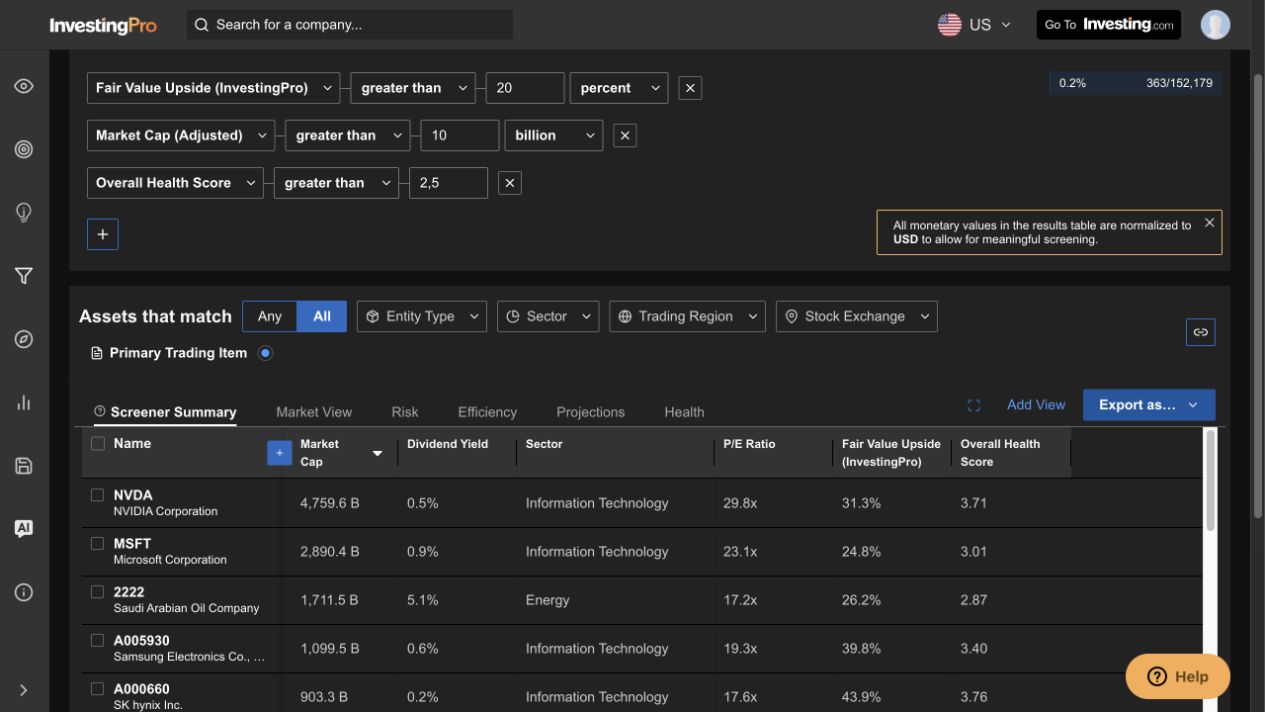Toggle the Primary Trading Item radio button

[265, 353]
